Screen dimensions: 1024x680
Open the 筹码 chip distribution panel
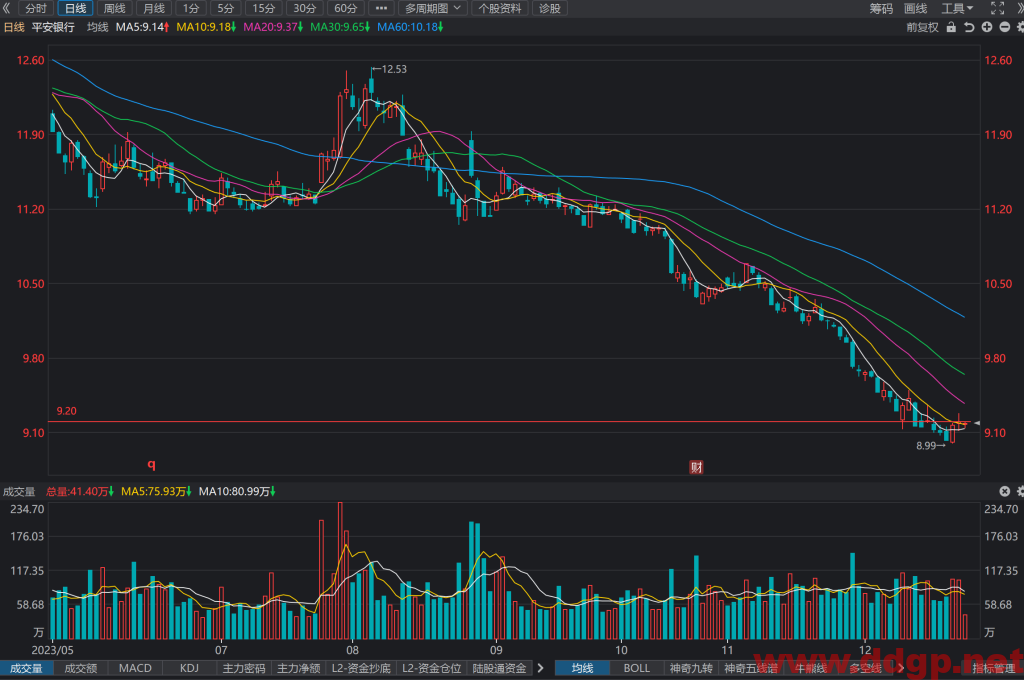881,8
